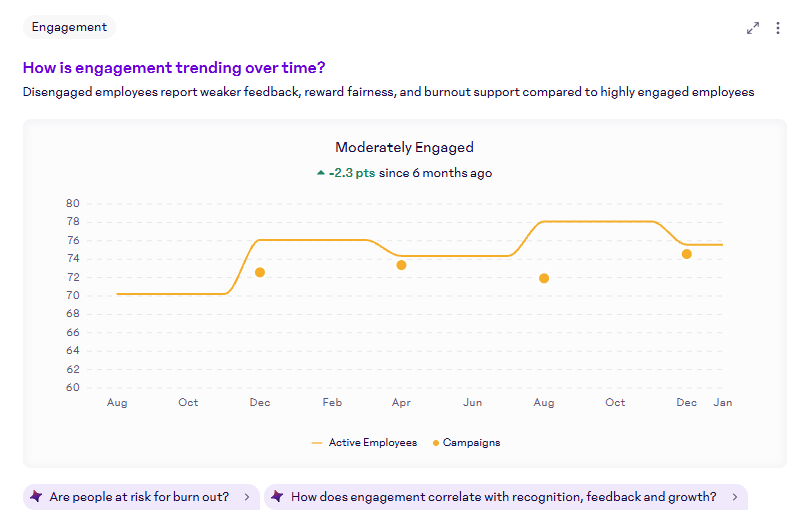811x518 pixels.
Task: Toggle the Active Employees legend label
Action: coord(372,442)
